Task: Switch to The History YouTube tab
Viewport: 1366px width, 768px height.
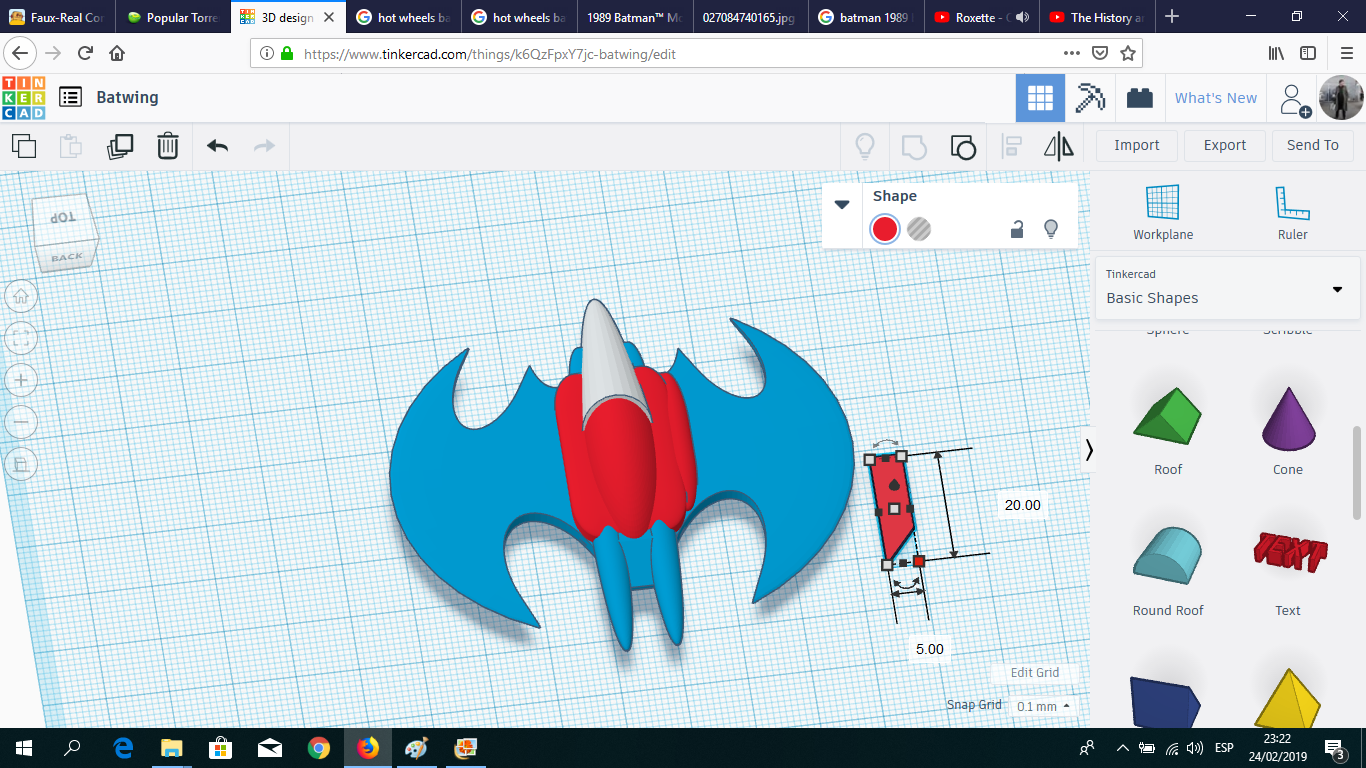Action: pyautogui.click(x=1096, y=17)
